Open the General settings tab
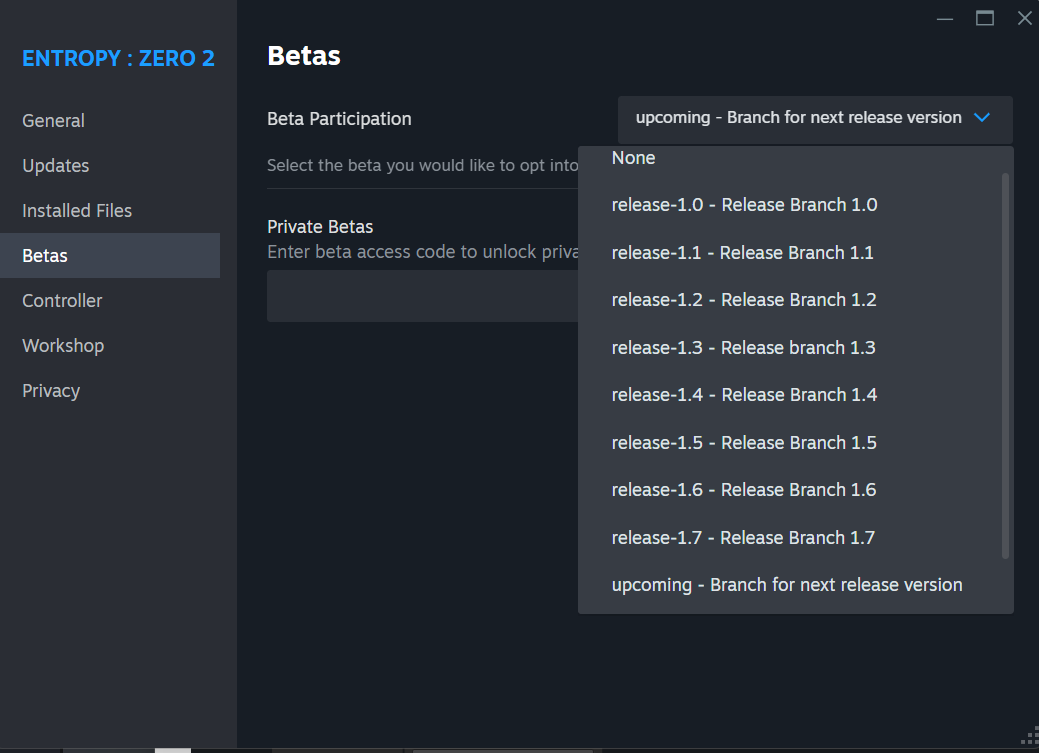Image resolution: width=1039 pixels, height=753 pixels. pos(54,121)
